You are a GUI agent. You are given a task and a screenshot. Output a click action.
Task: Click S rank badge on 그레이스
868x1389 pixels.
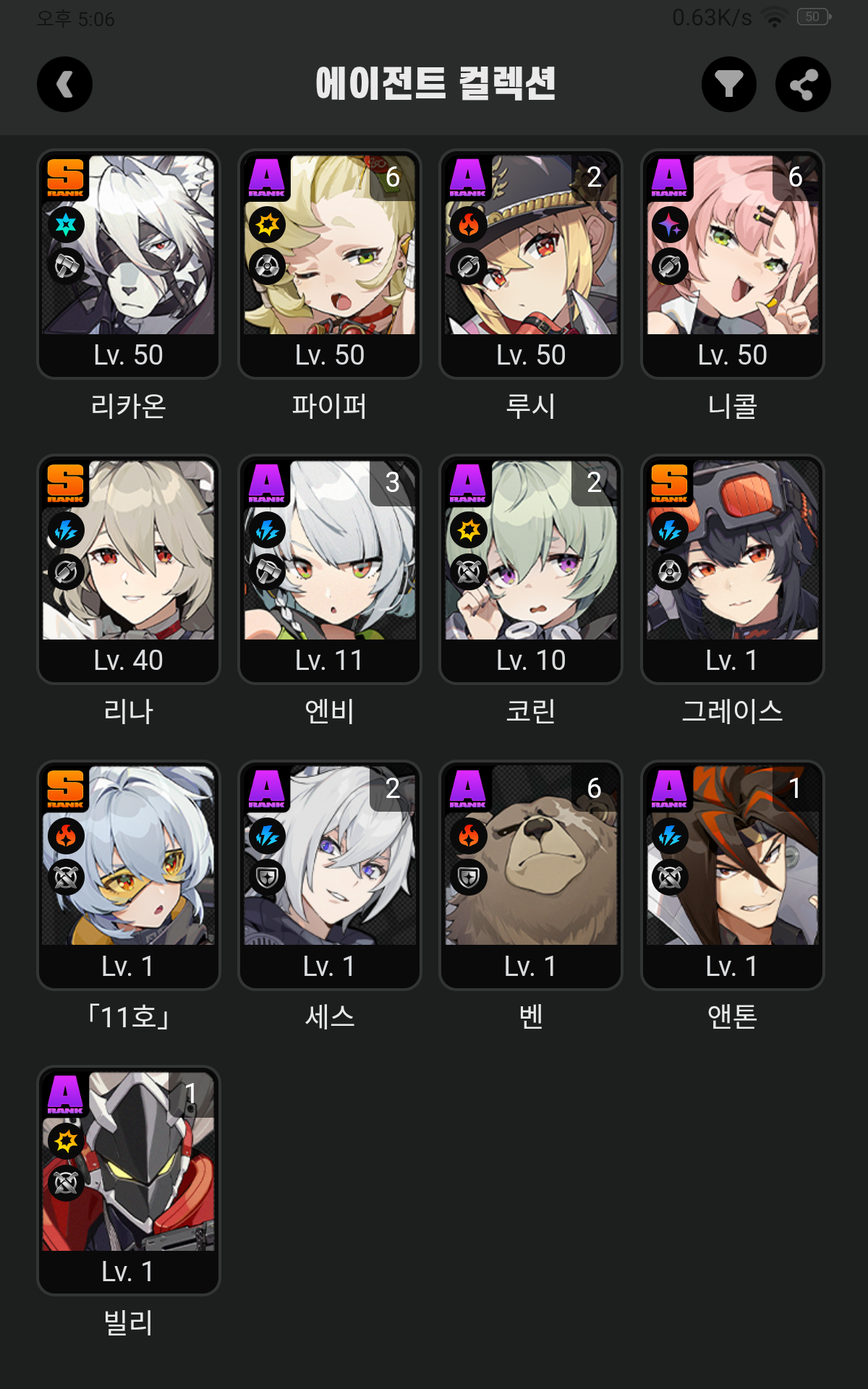[x=669, y=483]
